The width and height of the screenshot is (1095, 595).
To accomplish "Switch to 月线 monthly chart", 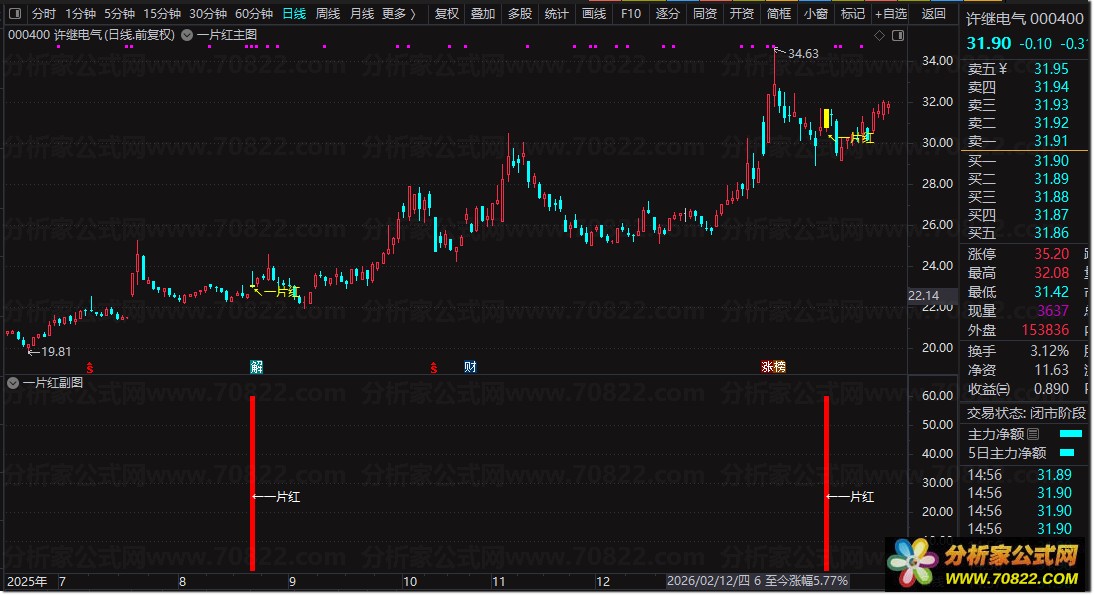I will tap(361, 13).
